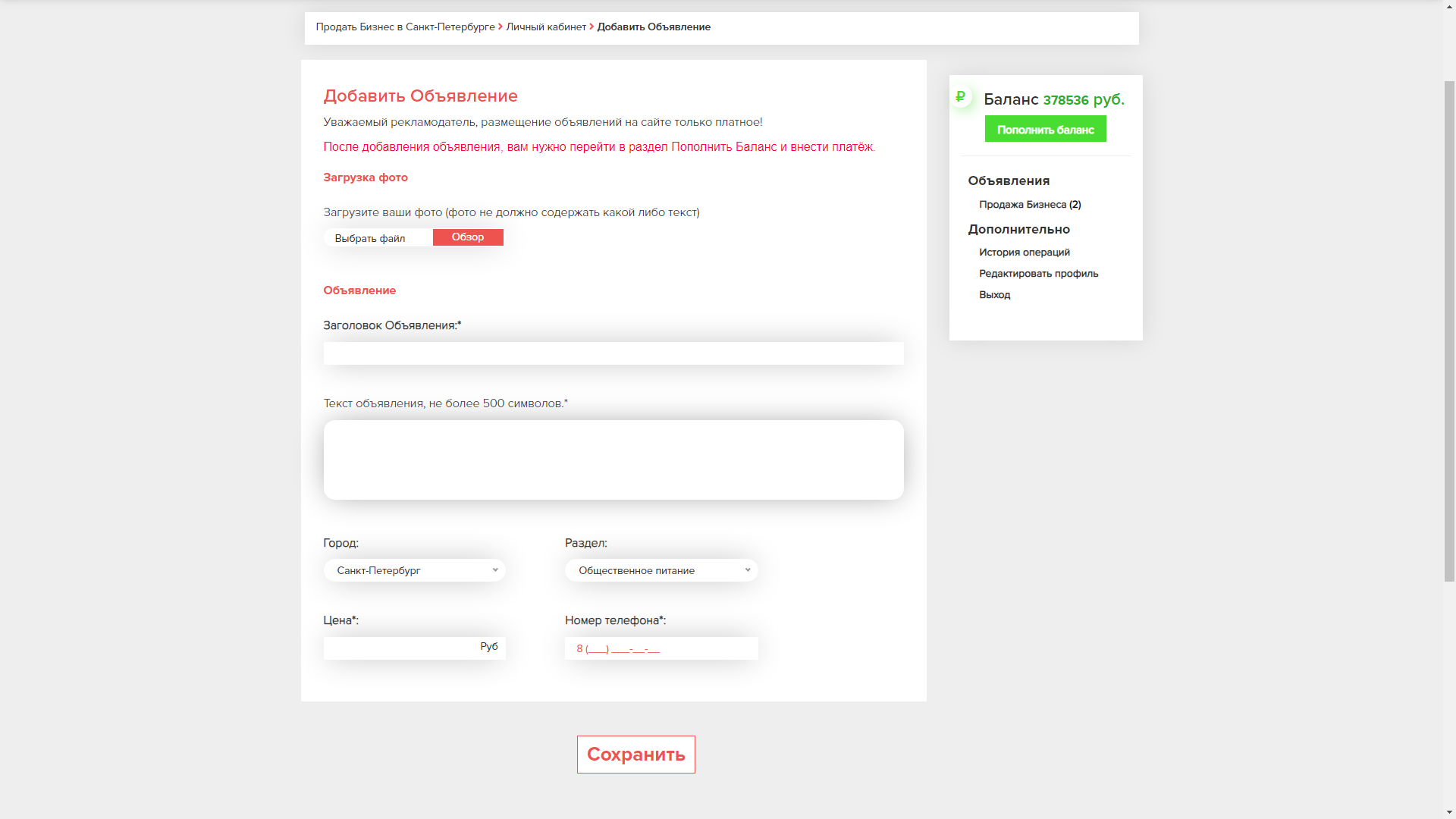Click into the Номер телефона field
Image resolution: width=1456 pixels, height=819 pixels.
coord(661,648)
